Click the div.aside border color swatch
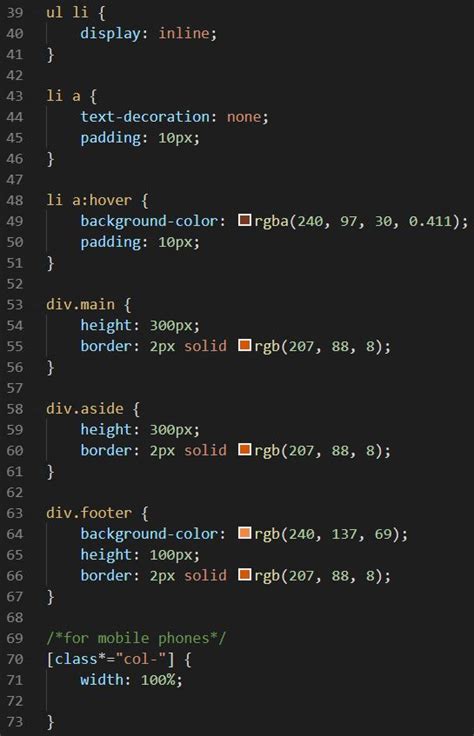 coord(245,450)
